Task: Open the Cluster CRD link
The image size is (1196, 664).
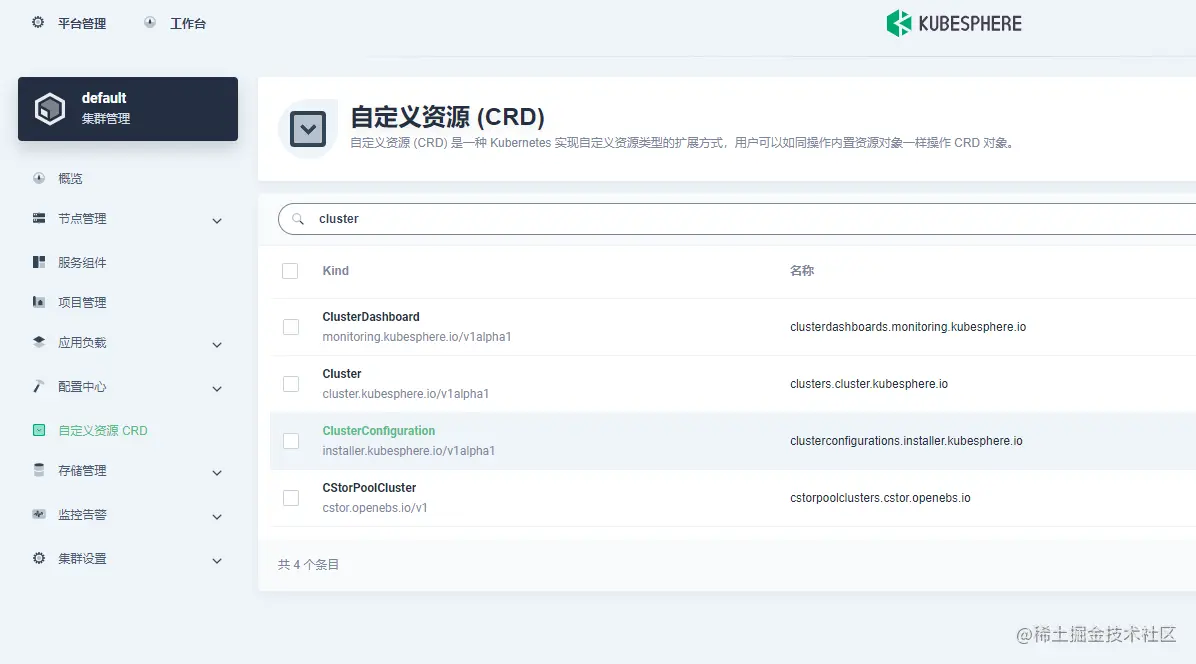Action: [342, 374]
